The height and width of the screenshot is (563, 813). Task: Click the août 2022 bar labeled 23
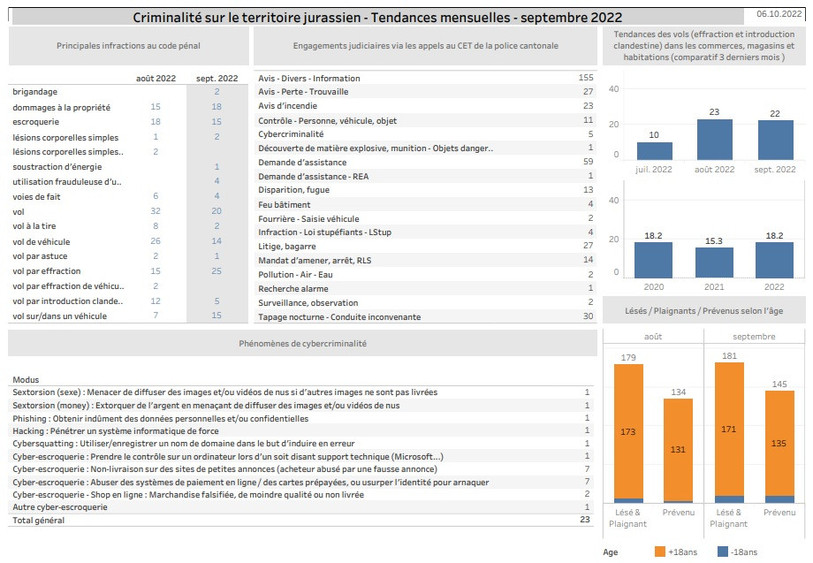(x=714, y=139)
